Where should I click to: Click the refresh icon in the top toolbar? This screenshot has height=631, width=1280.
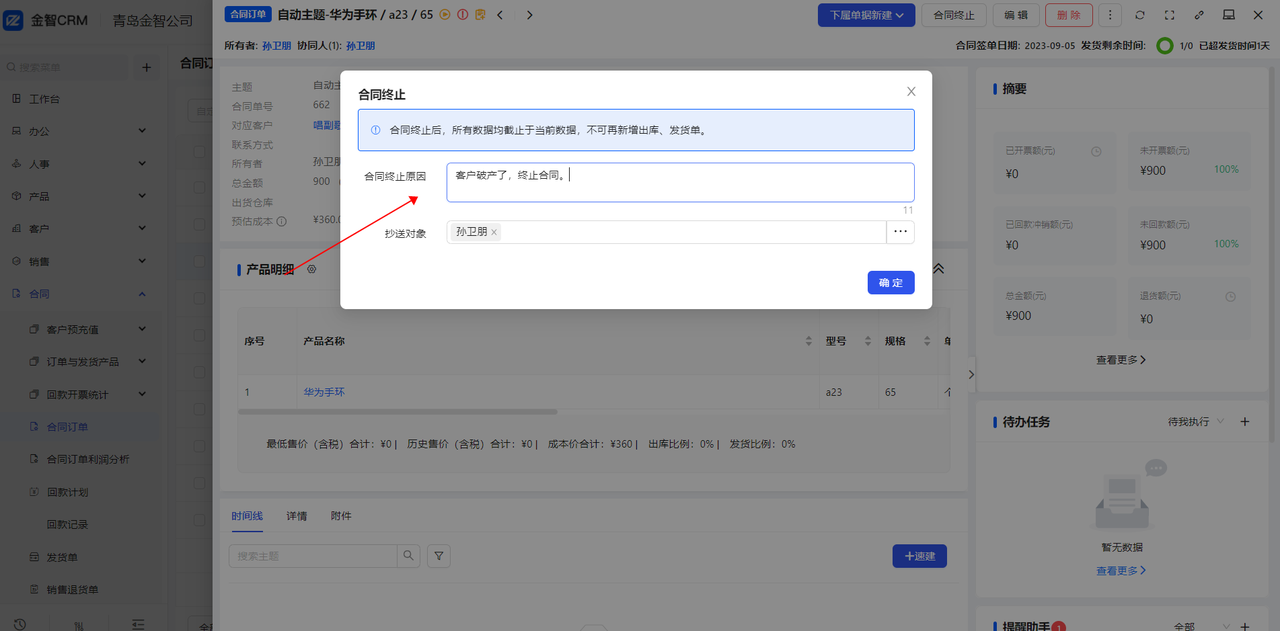(x=1140, y=15)
